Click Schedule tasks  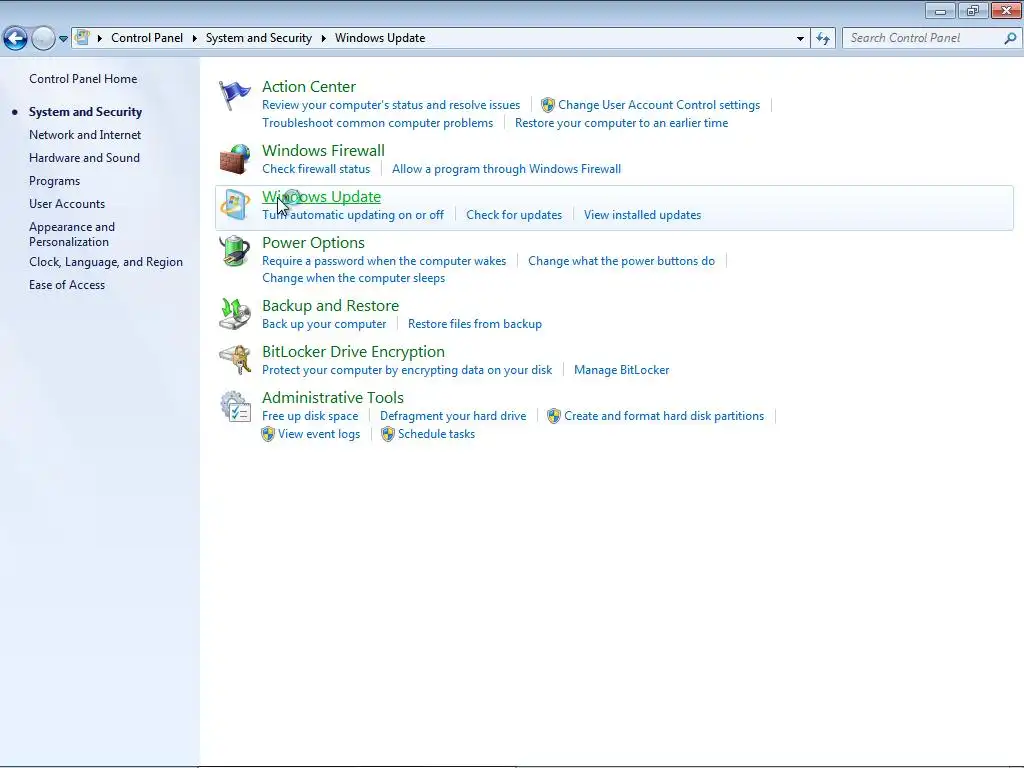(x=436, y=434)
